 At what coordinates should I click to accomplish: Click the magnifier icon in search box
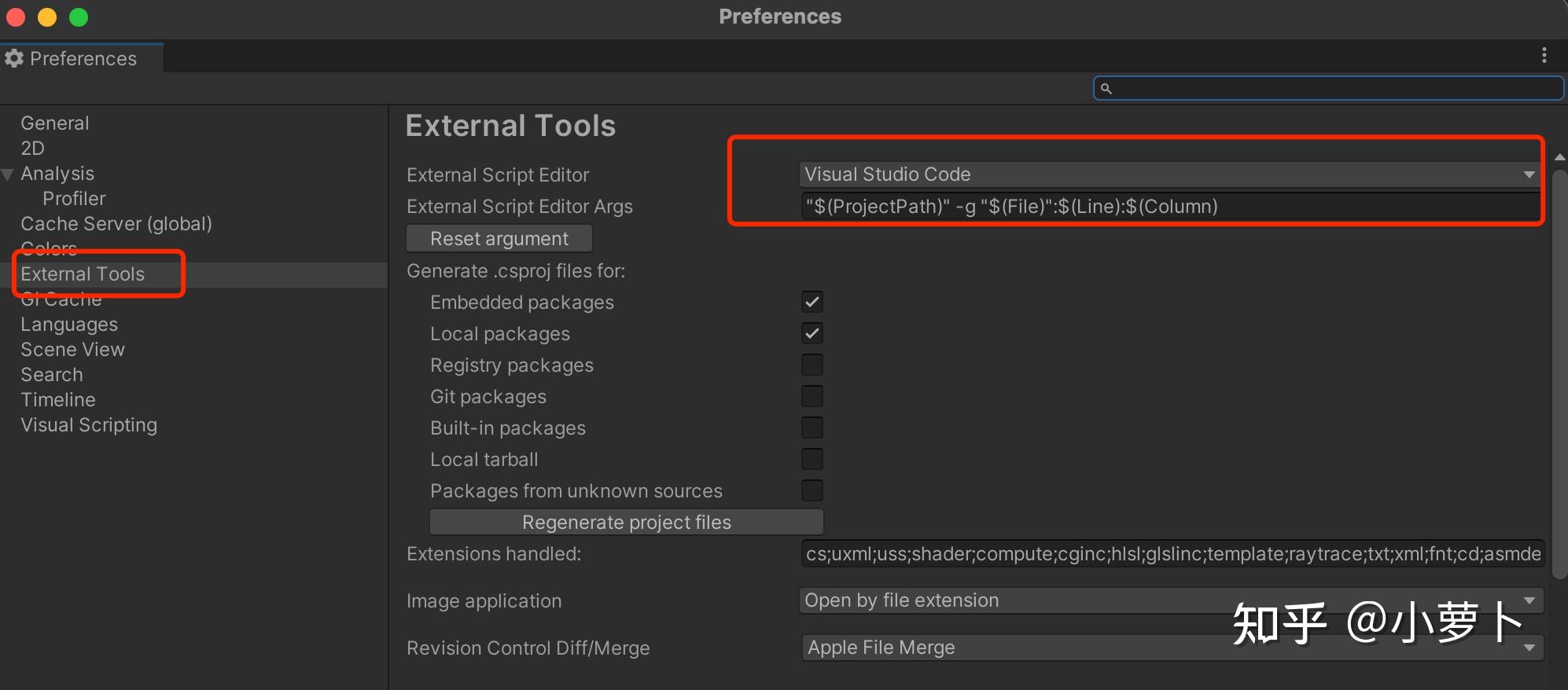(x=1106, y=89)
